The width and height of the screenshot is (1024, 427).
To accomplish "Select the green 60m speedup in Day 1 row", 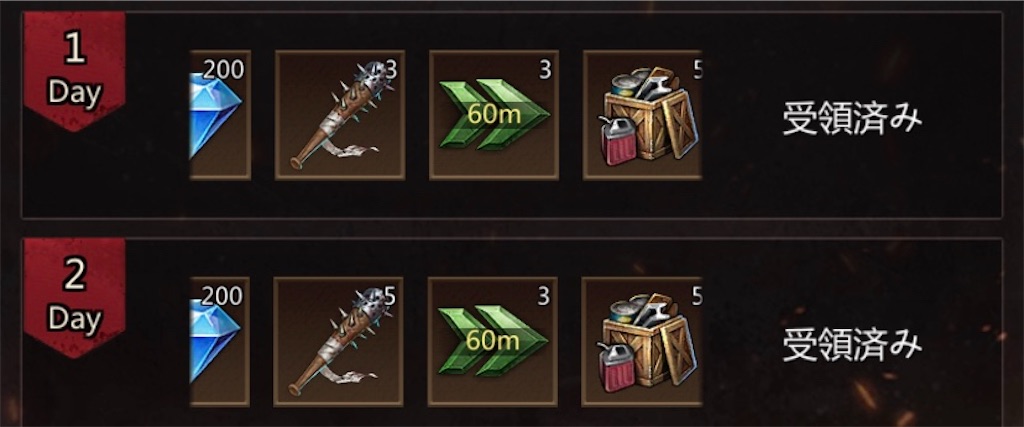I will [494, 114].
